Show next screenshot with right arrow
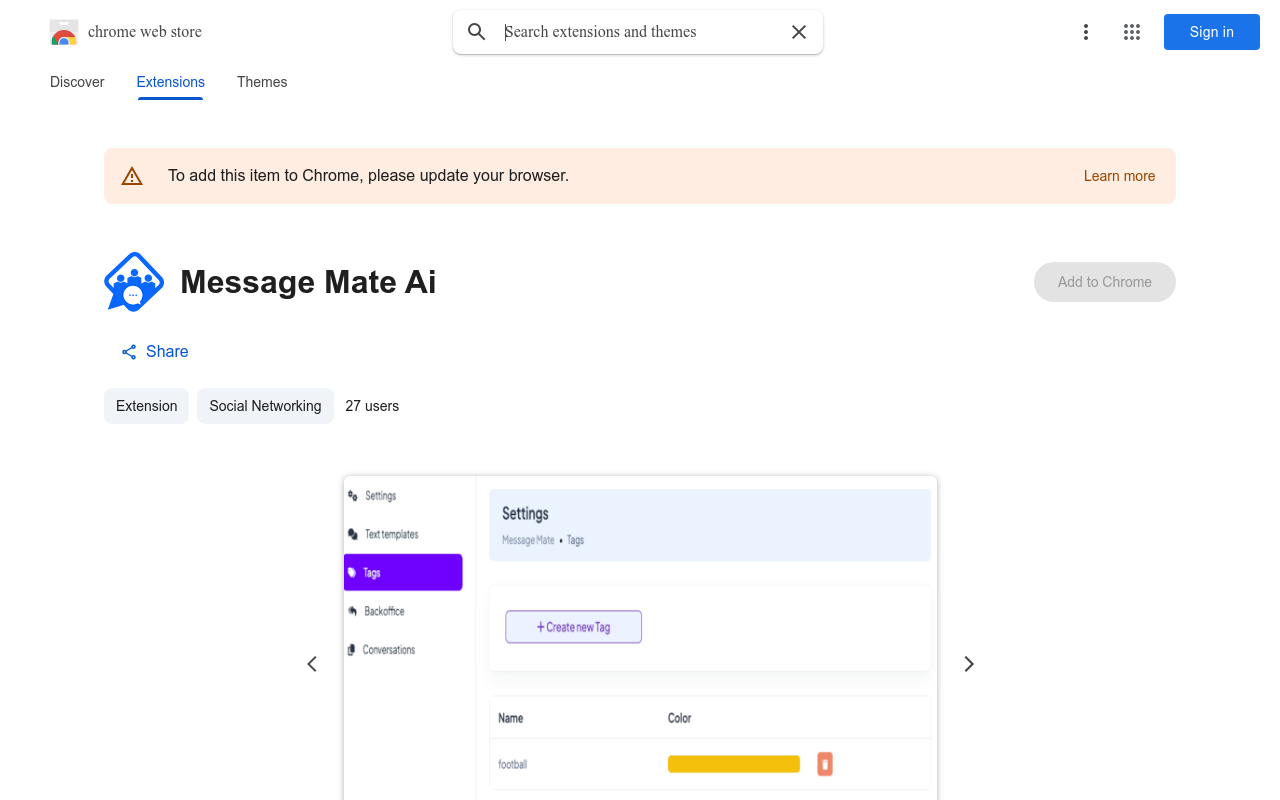 (x=968, y=664)
